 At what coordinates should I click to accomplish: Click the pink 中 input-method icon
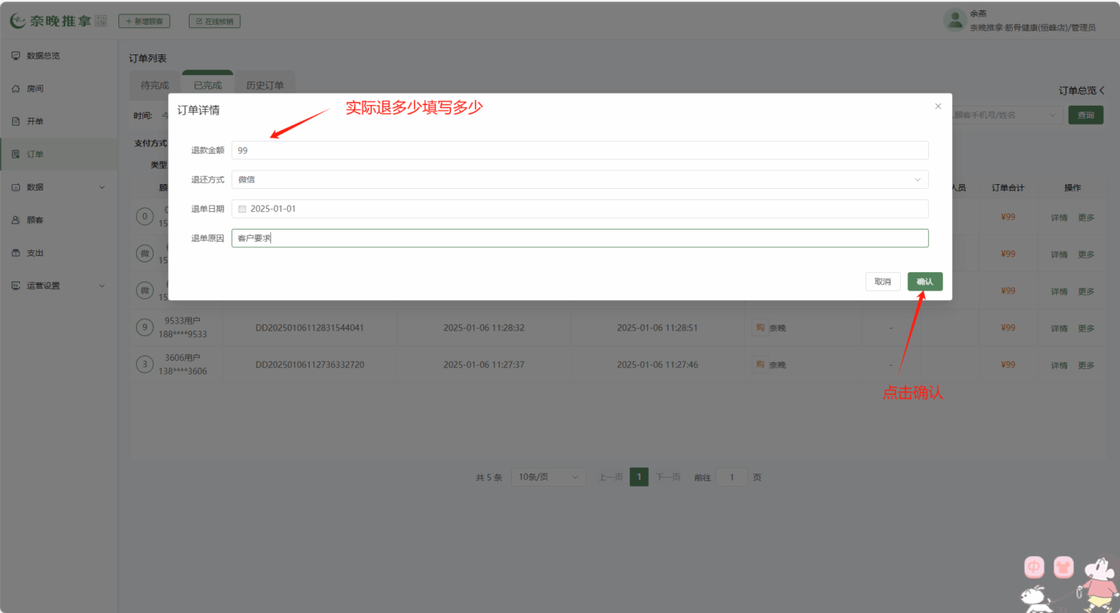point(1034,567)
